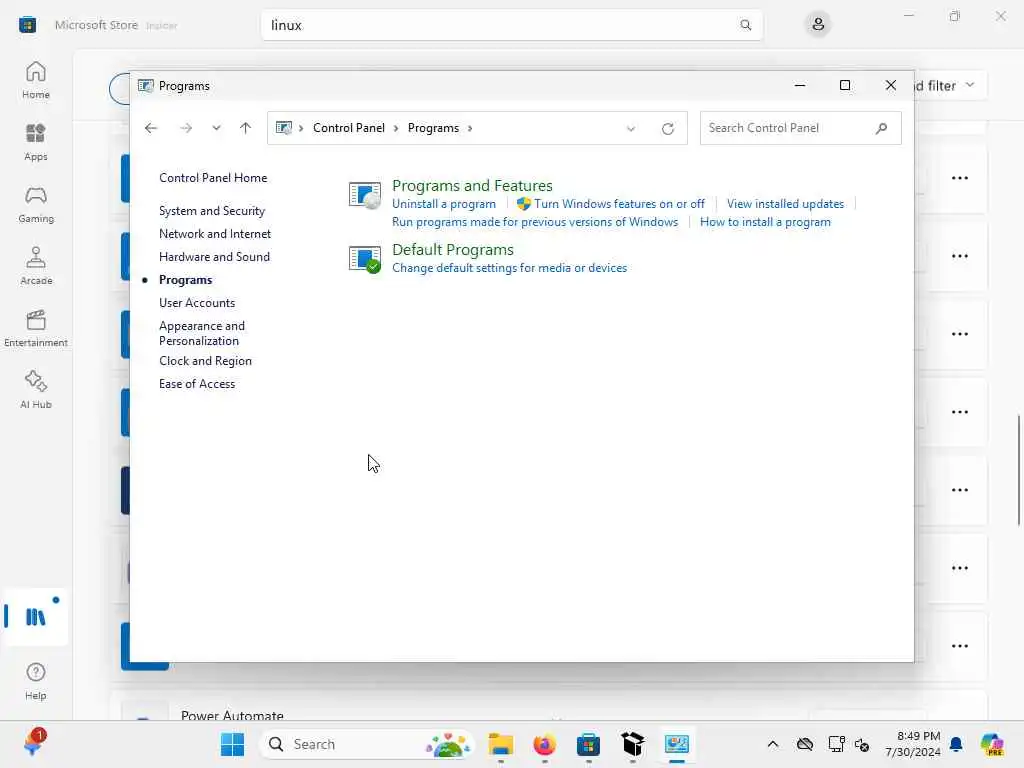This screenshot has height=768, width=1024.
Task: Click Run programs made for previous versions
Action: pyautogui.click(x=535, y=222)
